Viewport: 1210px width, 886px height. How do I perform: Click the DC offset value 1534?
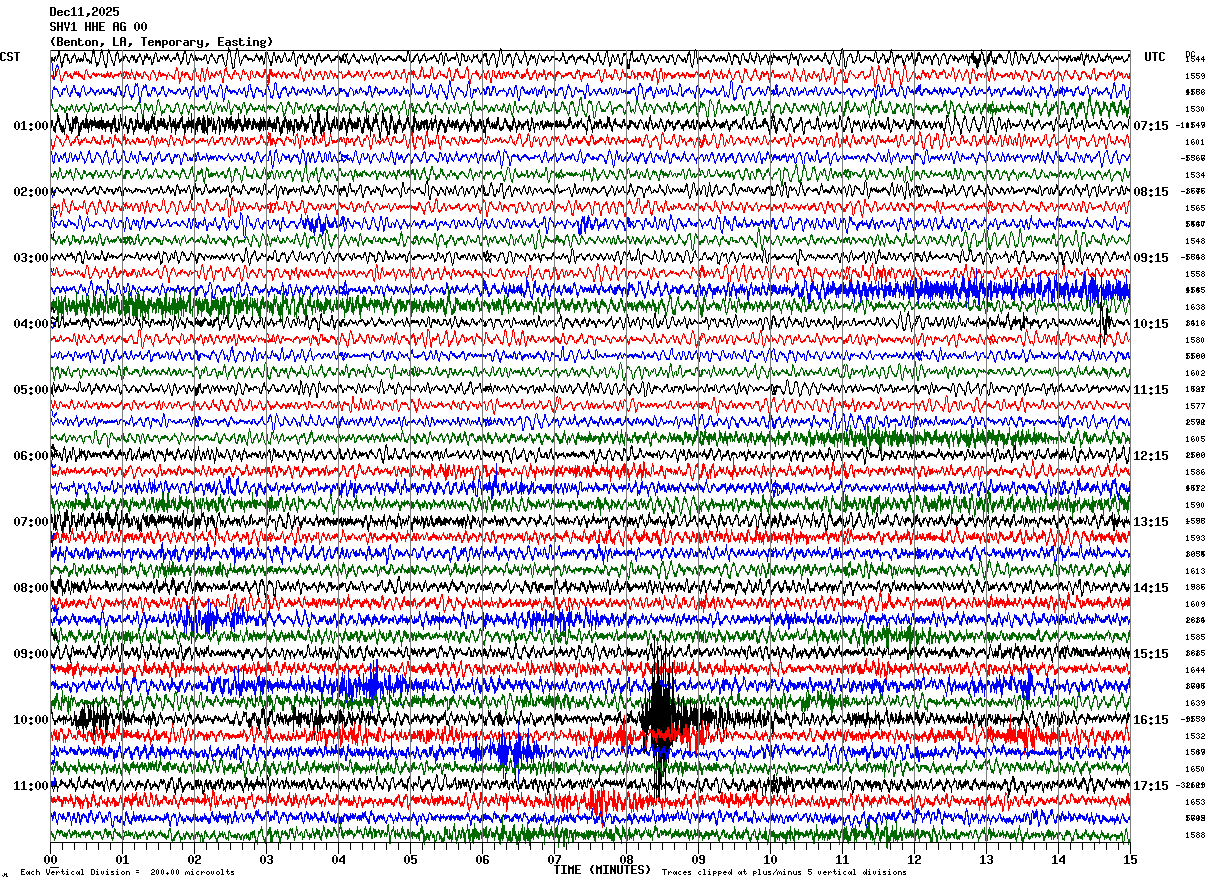pyautogui.click(x=1195, y=175)
